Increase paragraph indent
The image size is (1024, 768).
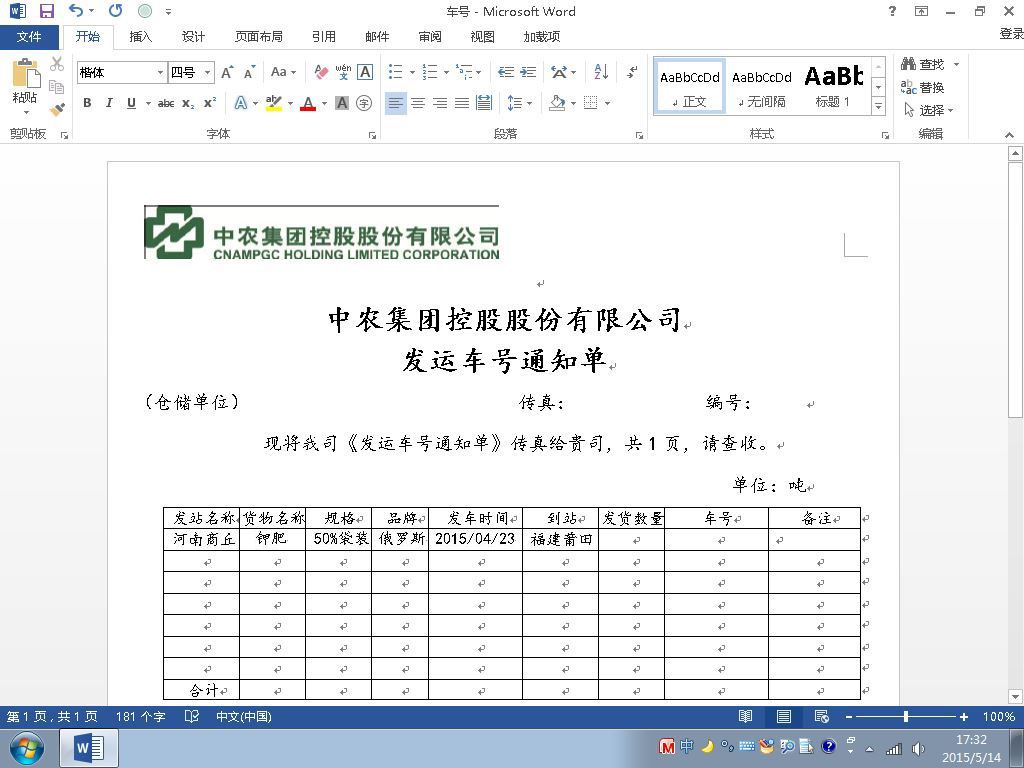(528, 72)
